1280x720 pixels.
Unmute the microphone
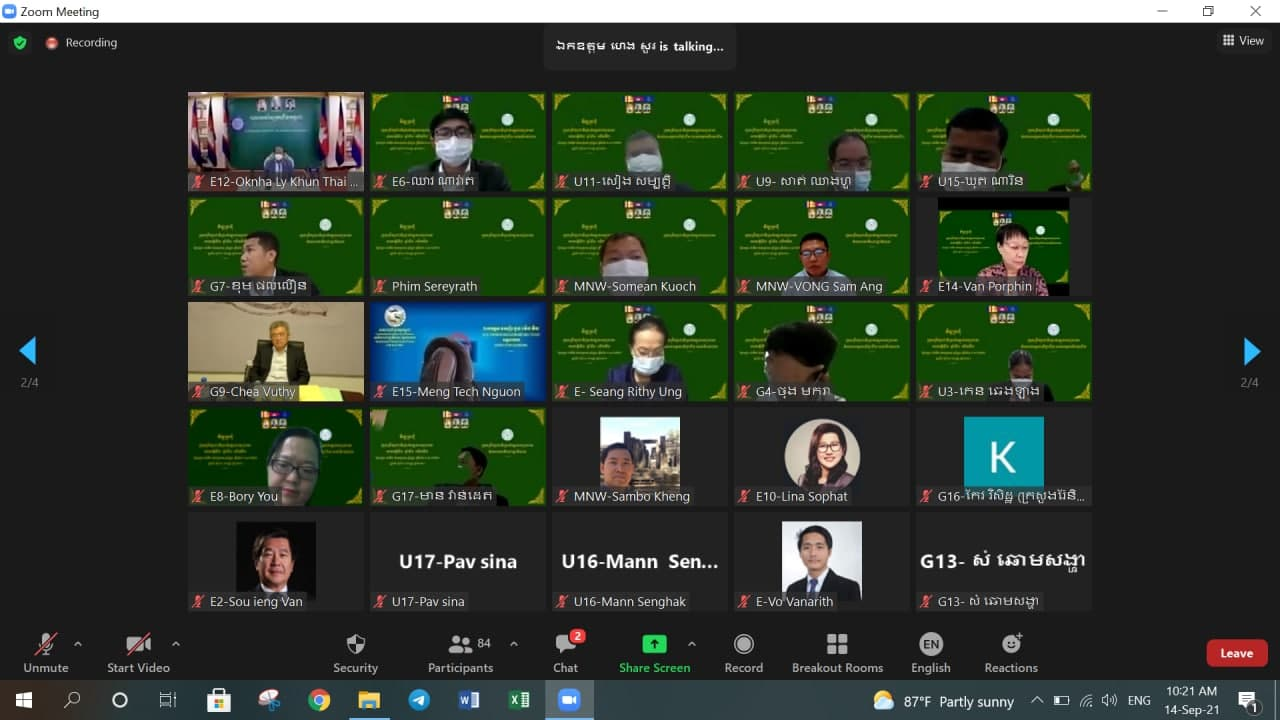coord(46,644)
